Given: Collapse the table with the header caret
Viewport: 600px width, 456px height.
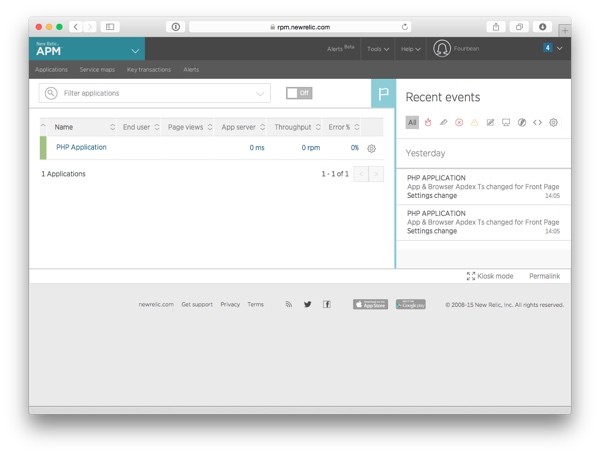Looking at the screenshot, I should [43, 126].
